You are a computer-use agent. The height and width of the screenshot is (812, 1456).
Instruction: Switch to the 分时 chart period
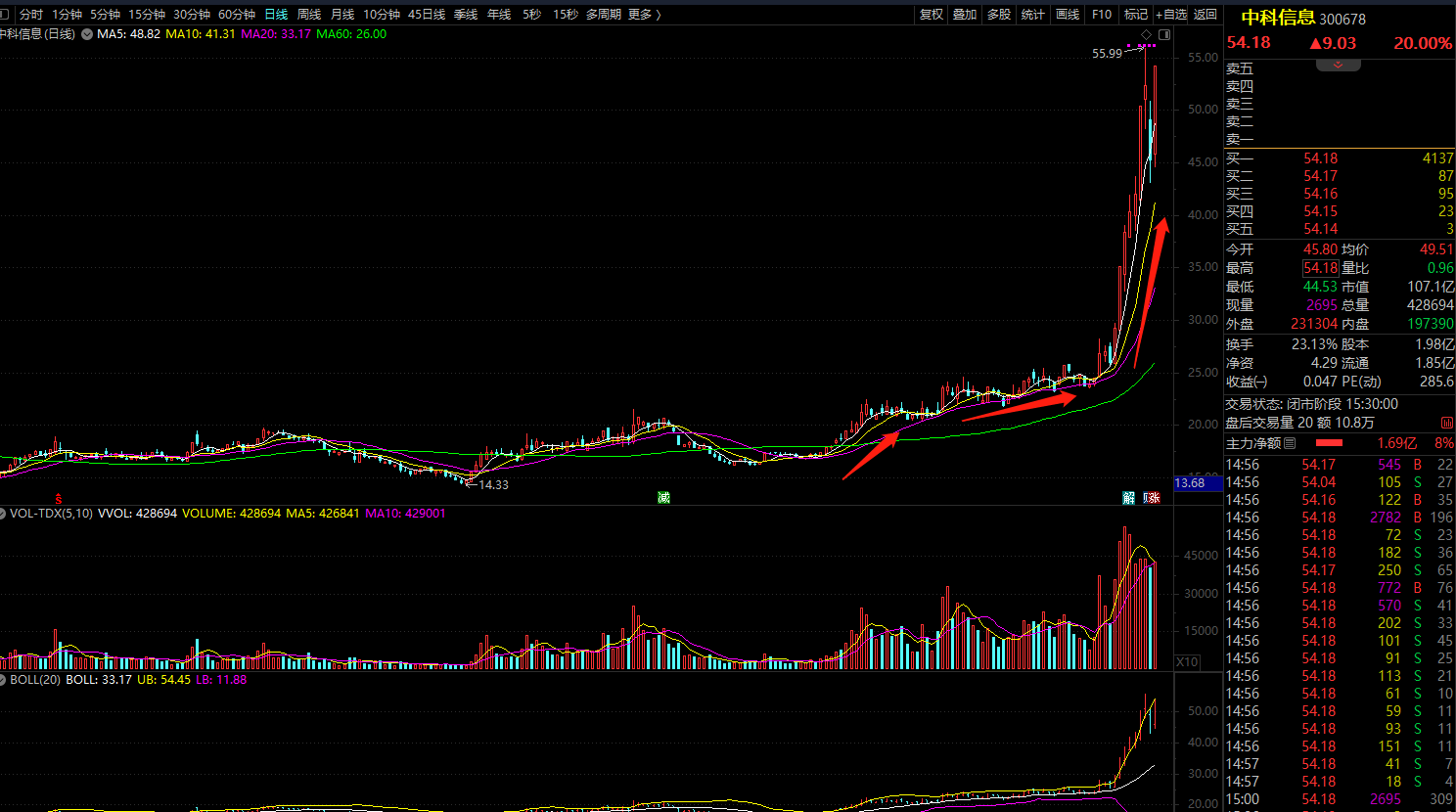point(31,14)
